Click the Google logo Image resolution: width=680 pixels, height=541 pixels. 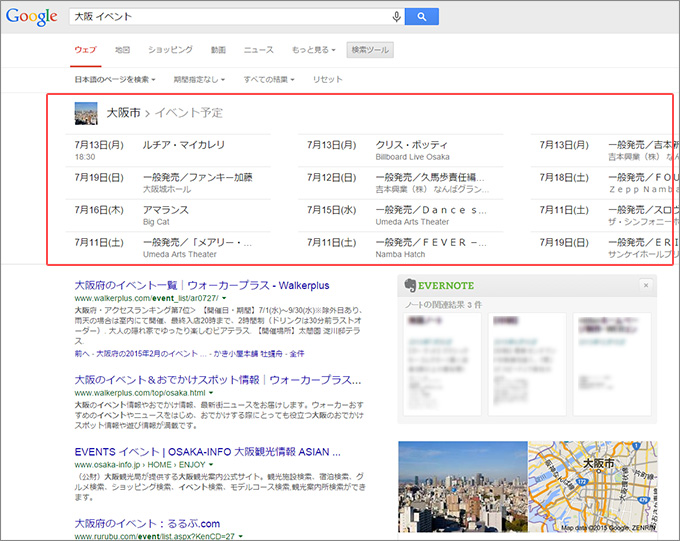(x=32, y=17)
